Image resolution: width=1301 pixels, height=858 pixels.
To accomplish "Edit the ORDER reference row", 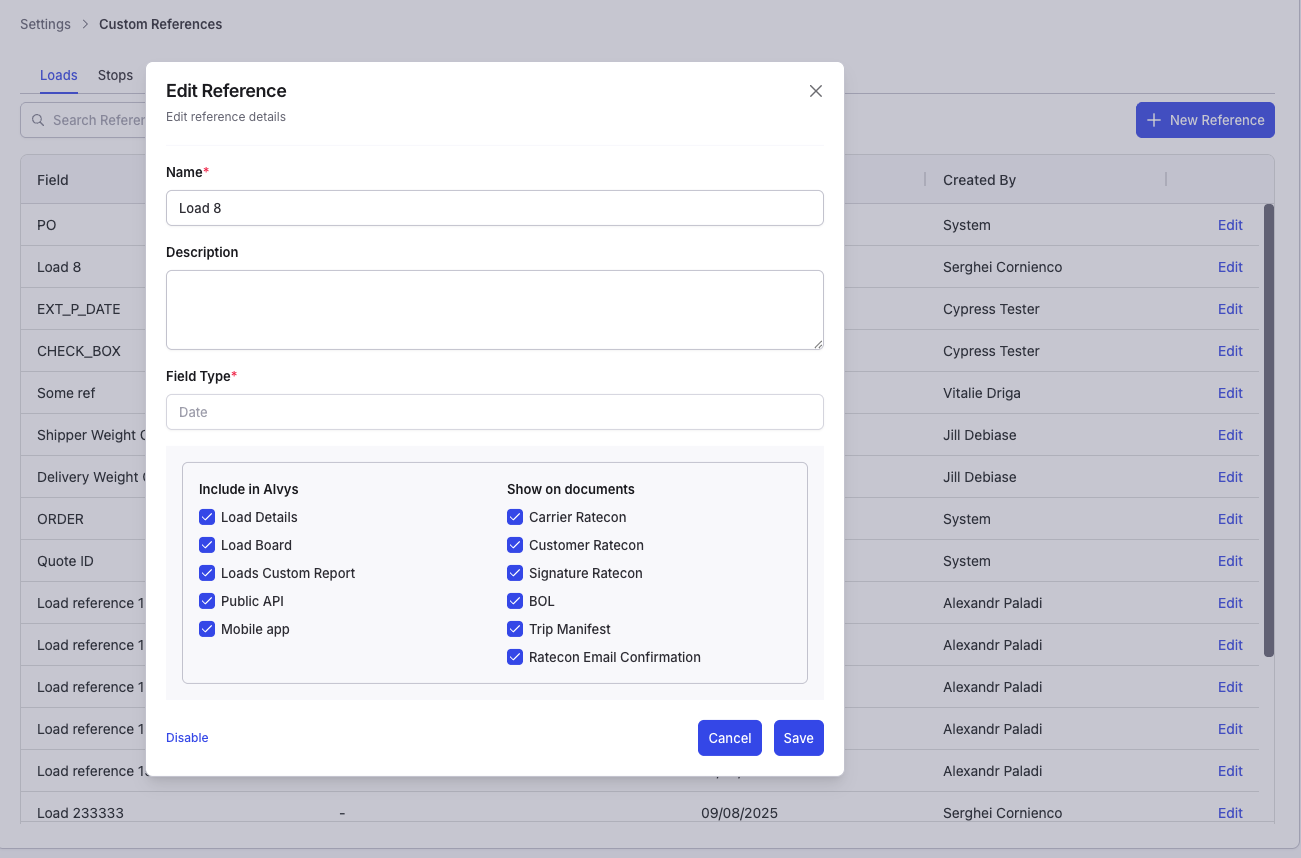I will click(x=1230, y=519).
